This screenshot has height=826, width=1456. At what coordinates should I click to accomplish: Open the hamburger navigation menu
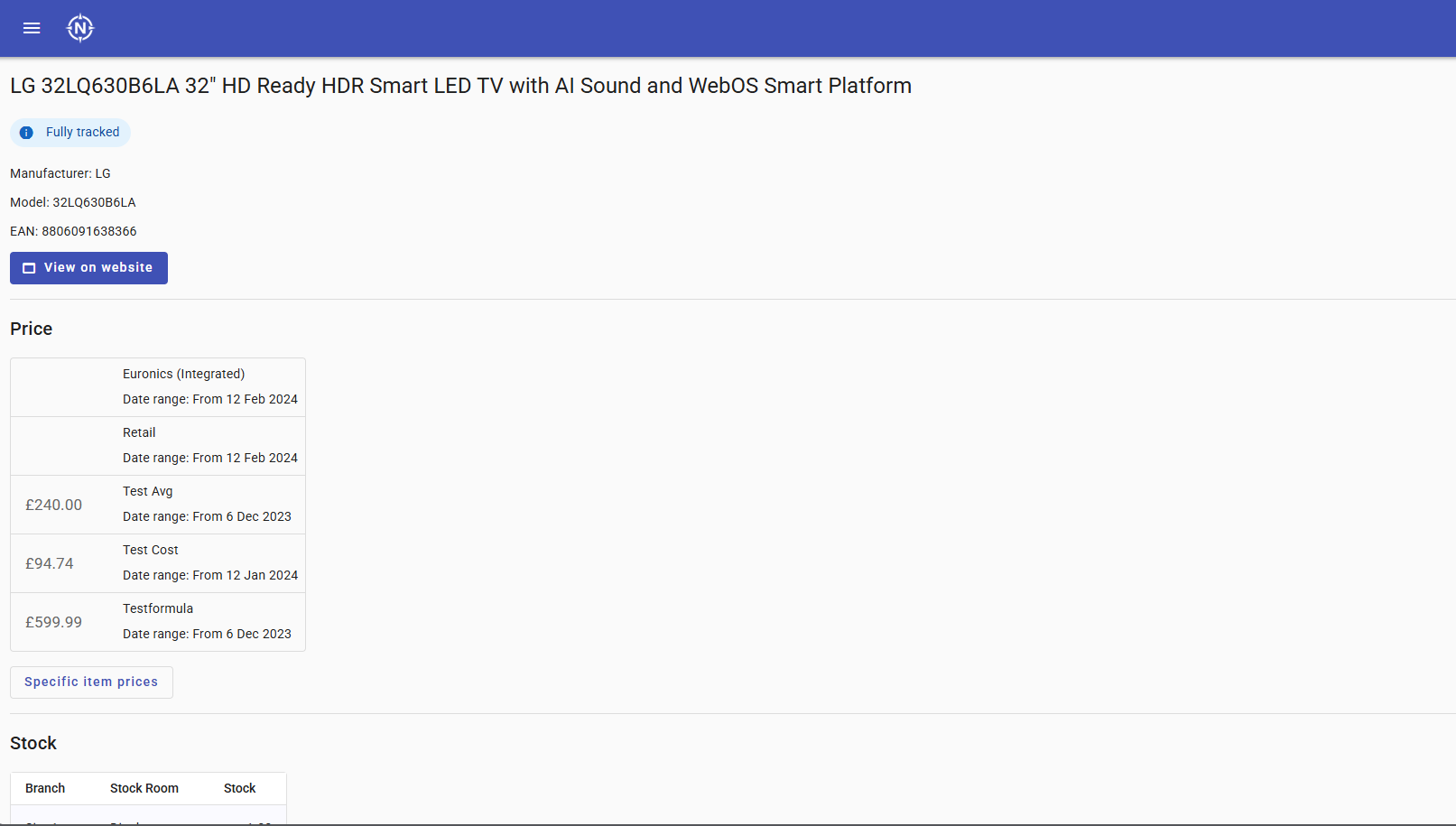click(32, 28)
